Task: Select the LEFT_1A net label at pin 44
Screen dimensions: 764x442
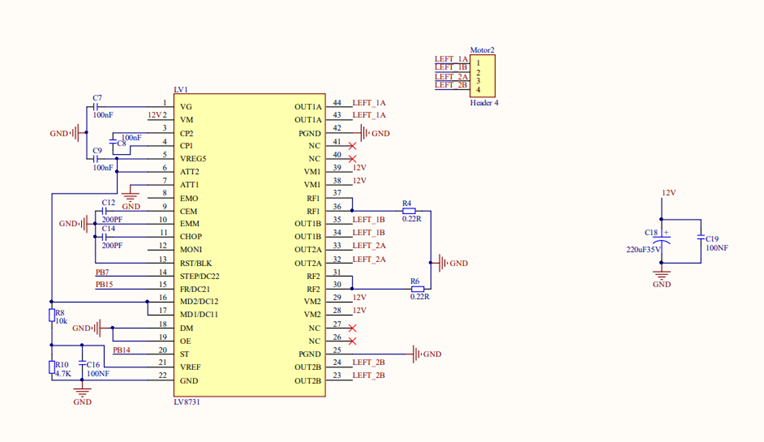Action: click(369, 103)
